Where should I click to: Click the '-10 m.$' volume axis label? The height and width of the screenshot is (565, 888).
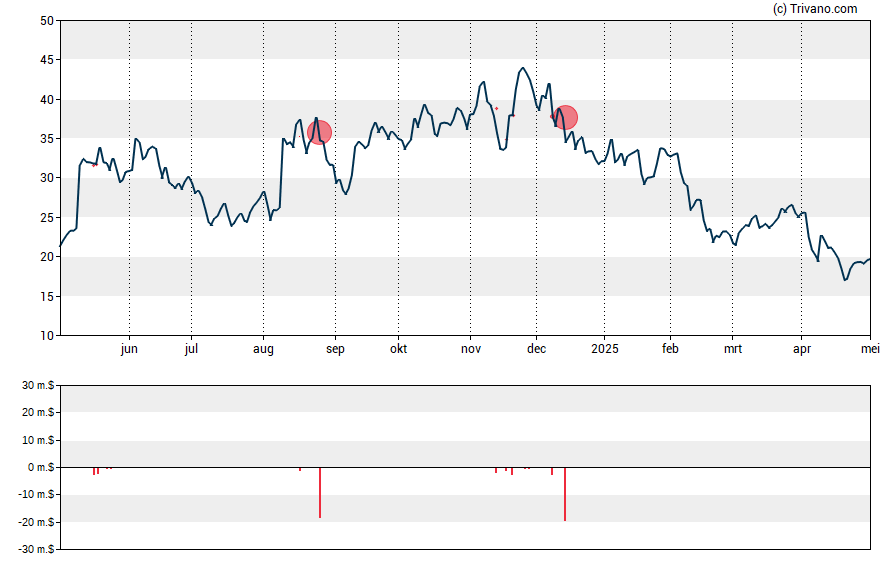click(x=36, y=494)
